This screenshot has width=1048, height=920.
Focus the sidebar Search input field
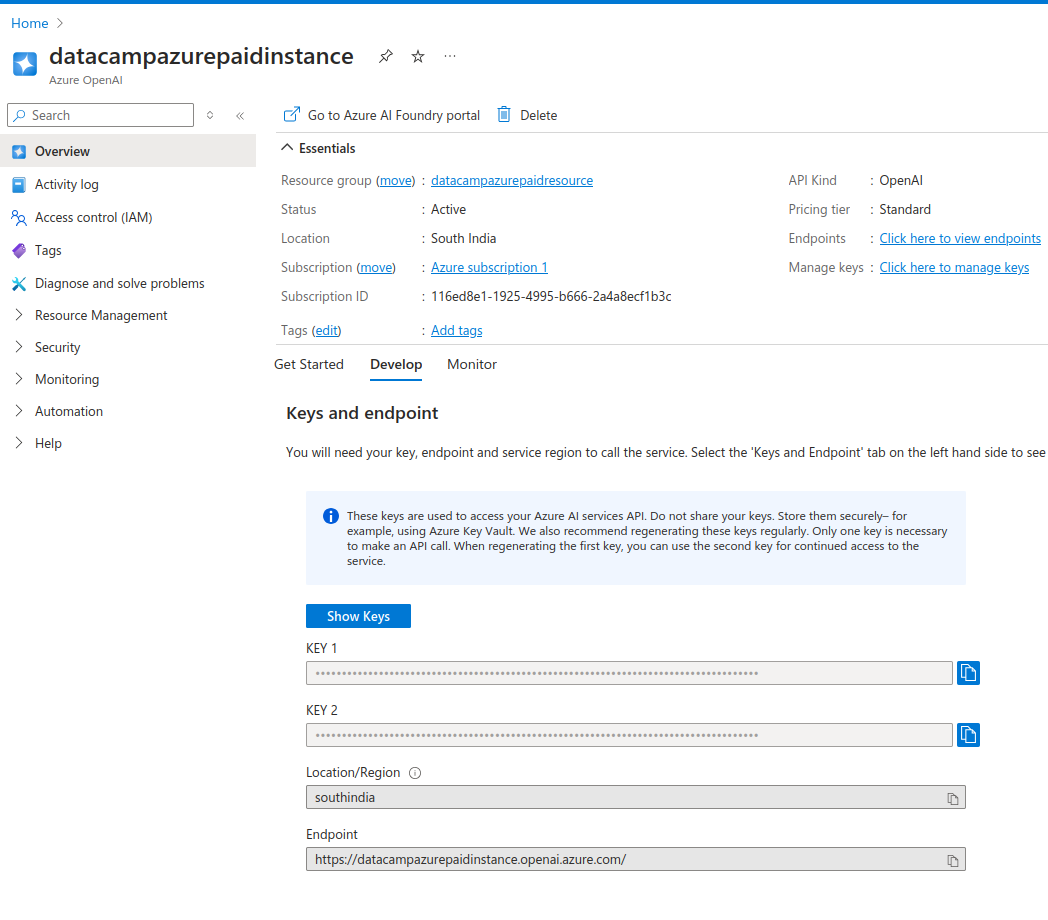point(100,115)
